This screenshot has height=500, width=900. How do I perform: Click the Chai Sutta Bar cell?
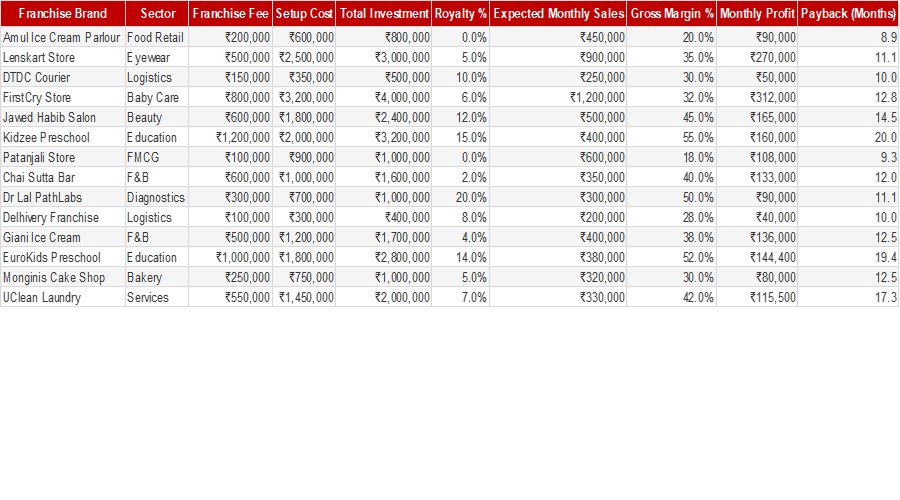click(63, 177)
